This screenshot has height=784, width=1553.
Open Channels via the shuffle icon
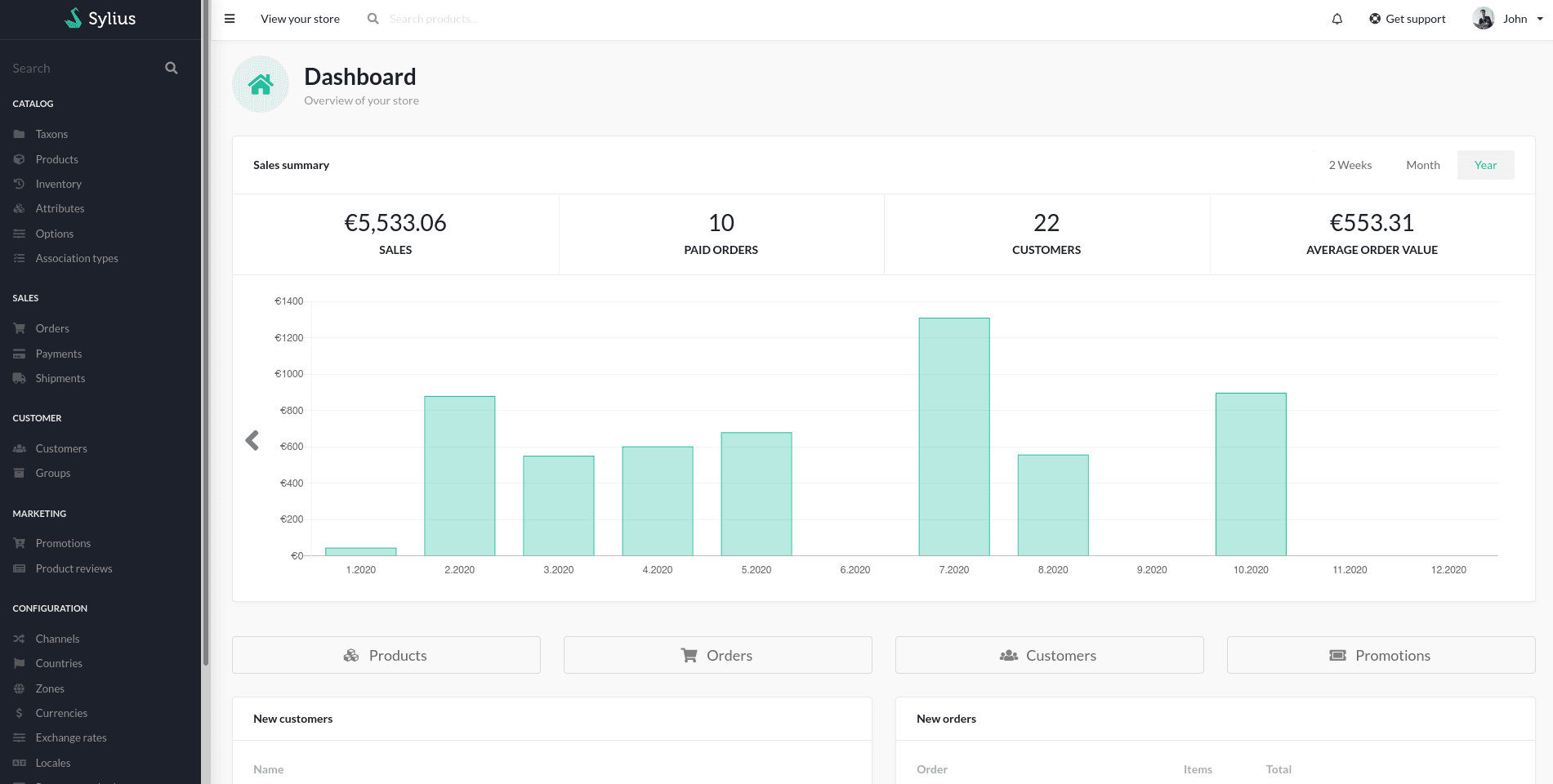(20, 639)
